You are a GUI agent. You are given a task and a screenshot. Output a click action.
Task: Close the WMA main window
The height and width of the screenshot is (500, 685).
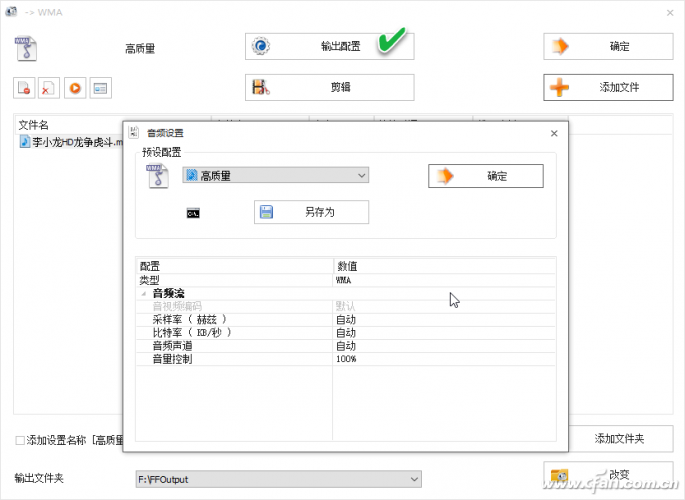(x=670, y=13)
